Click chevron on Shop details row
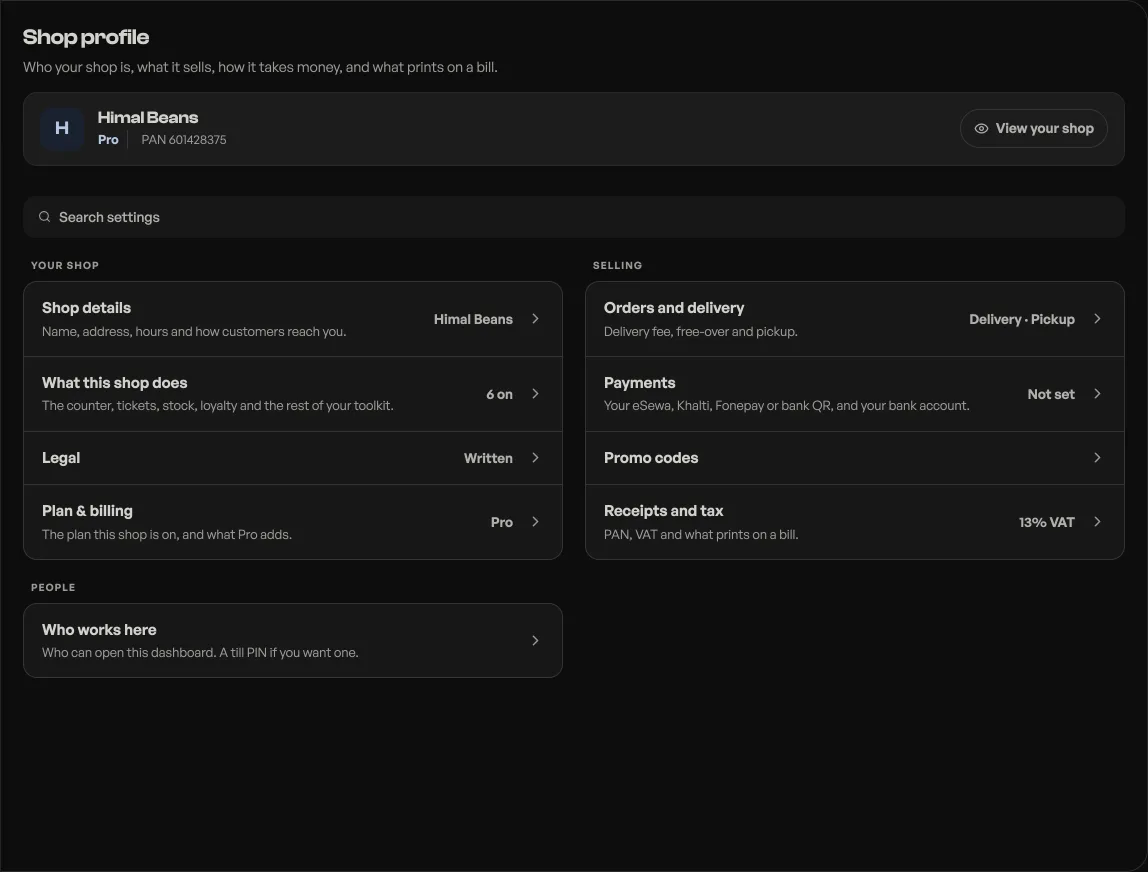Image resolution: width=1148 pixels, height=872 pixels. pyautogui.click(x=535, y=318)
